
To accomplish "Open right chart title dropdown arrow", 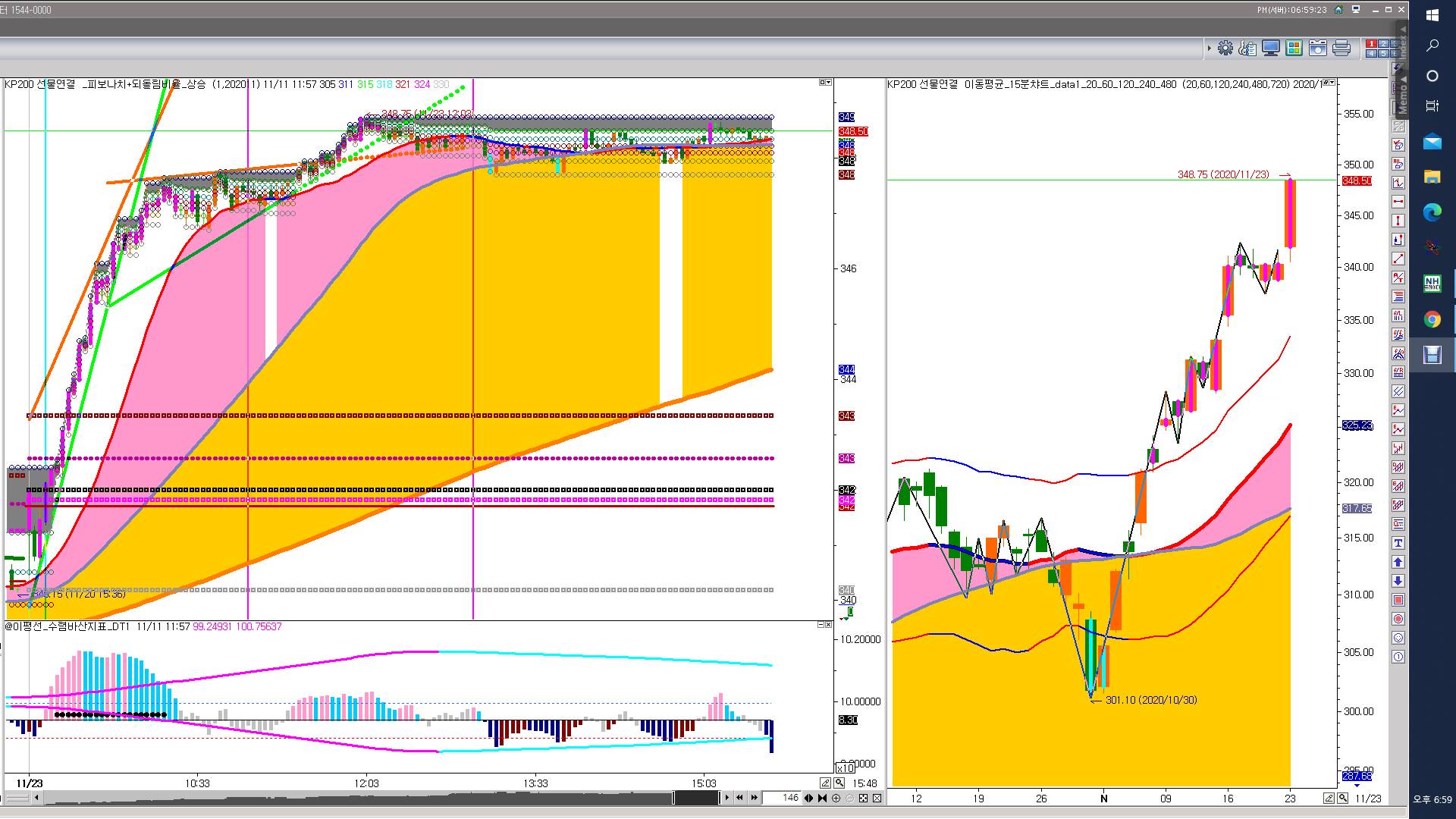I will click(1332, 83).
